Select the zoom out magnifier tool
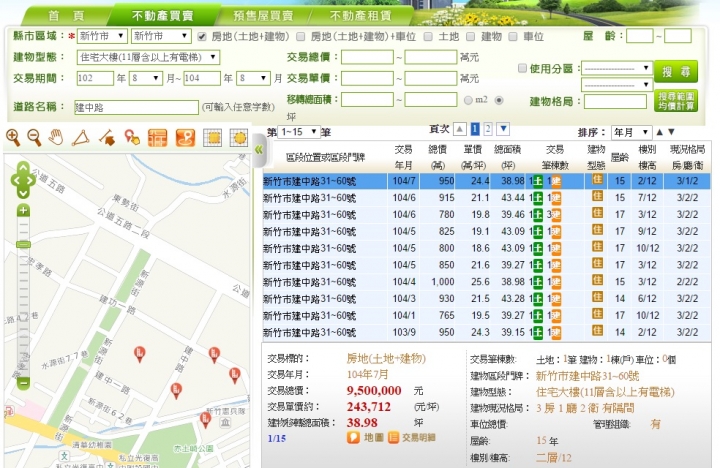 [x=35, y=137]
